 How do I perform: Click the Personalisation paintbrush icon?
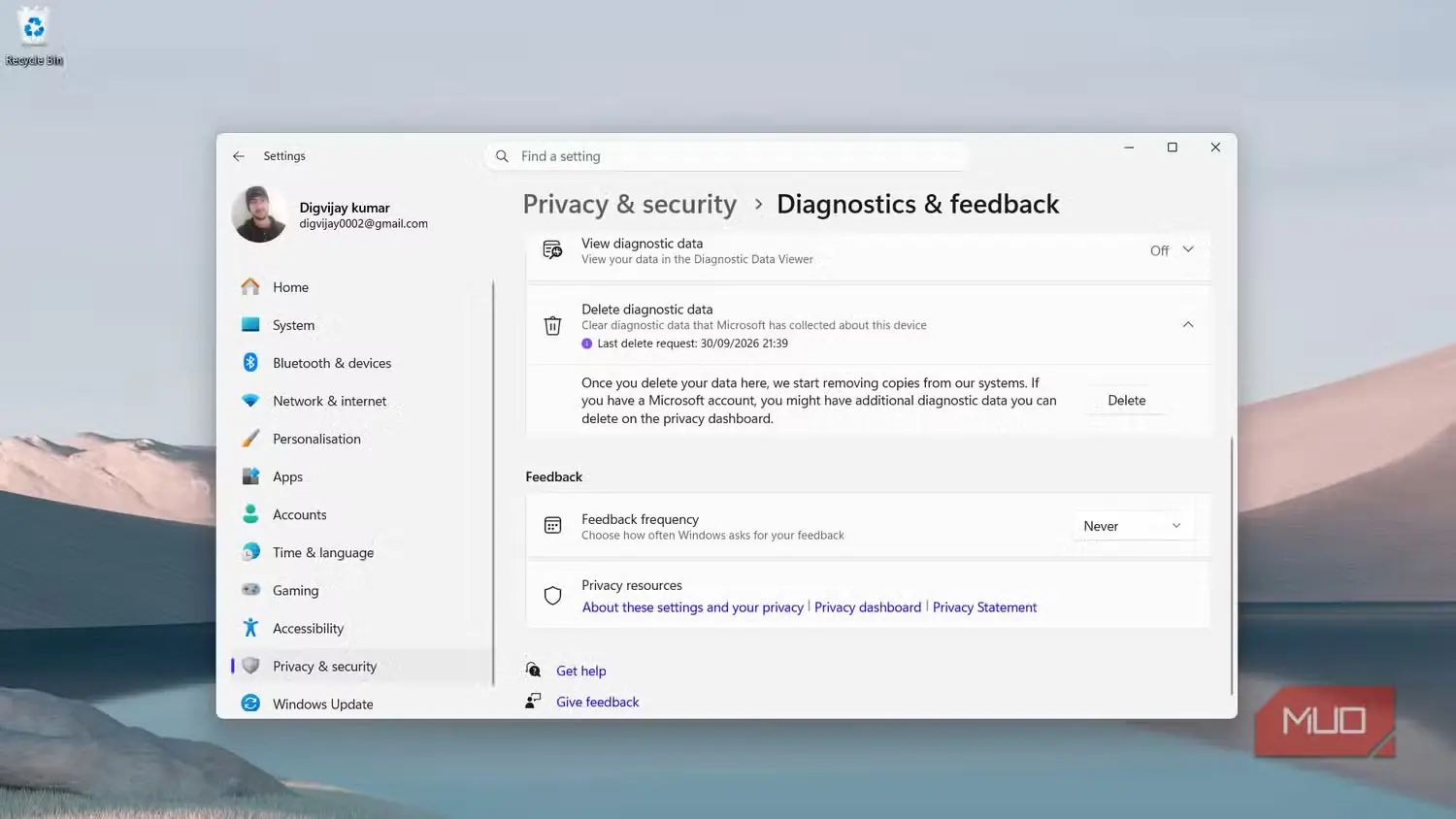(x=250, y=439)
